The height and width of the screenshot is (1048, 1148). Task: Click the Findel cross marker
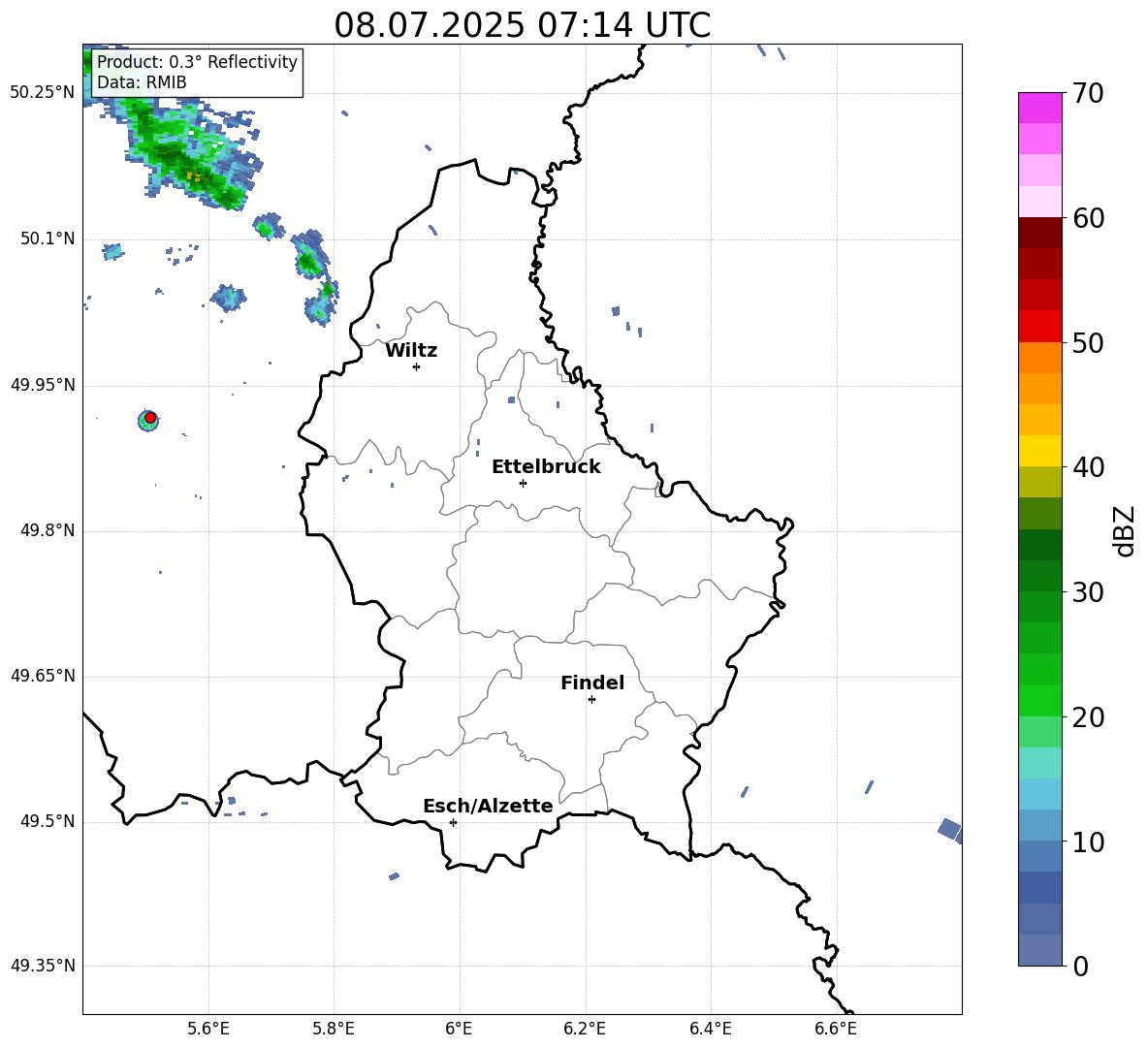pyautogui.click(x=591, y=700)
